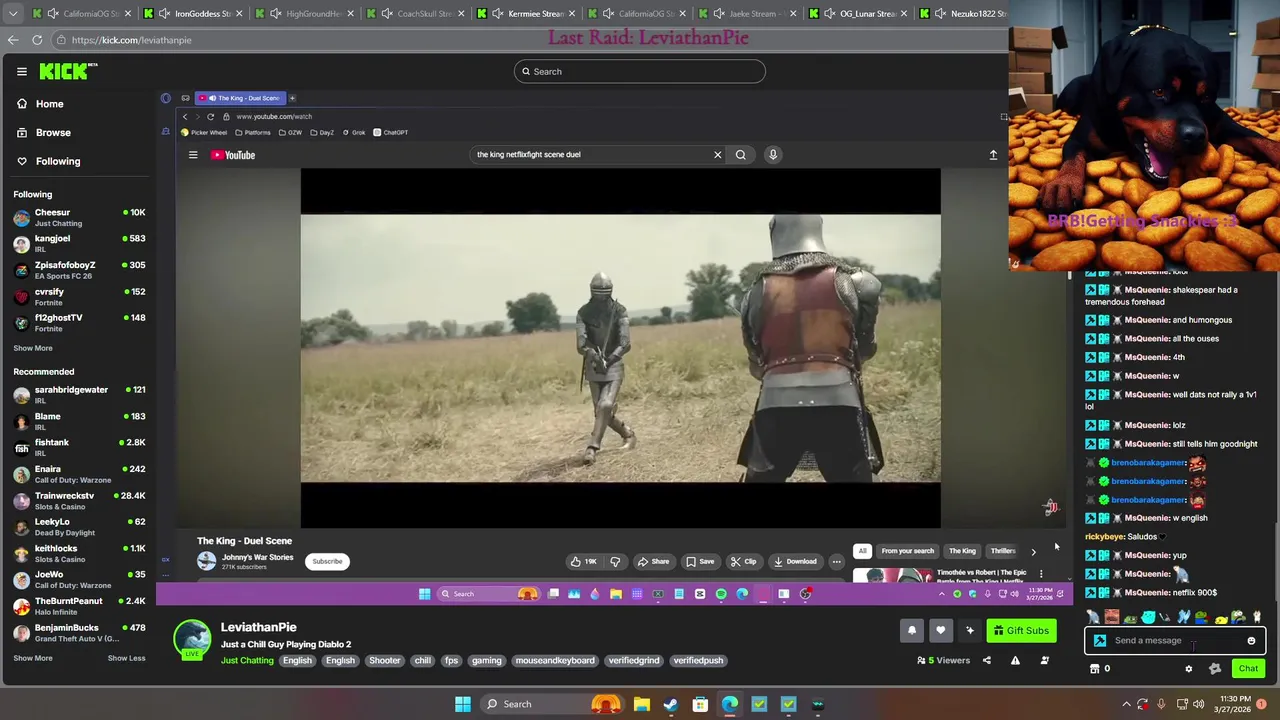Viewport: 1280px width, 720px height.
Task: Select the Shooter tag
Action: tap(384, 660)
